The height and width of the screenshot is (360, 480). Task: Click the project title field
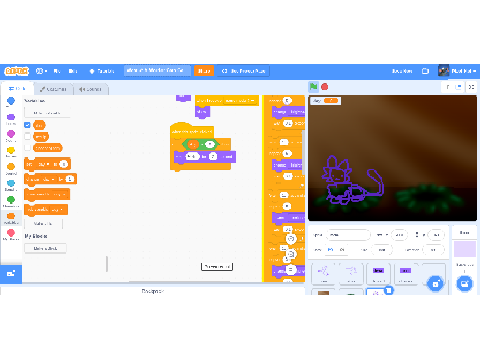click(157, 71)
